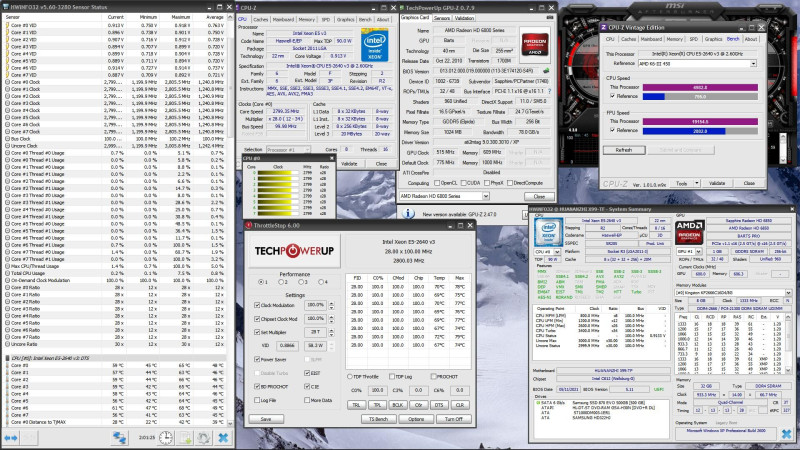Click the GPU-Z title bar icon

click(402, 8)
